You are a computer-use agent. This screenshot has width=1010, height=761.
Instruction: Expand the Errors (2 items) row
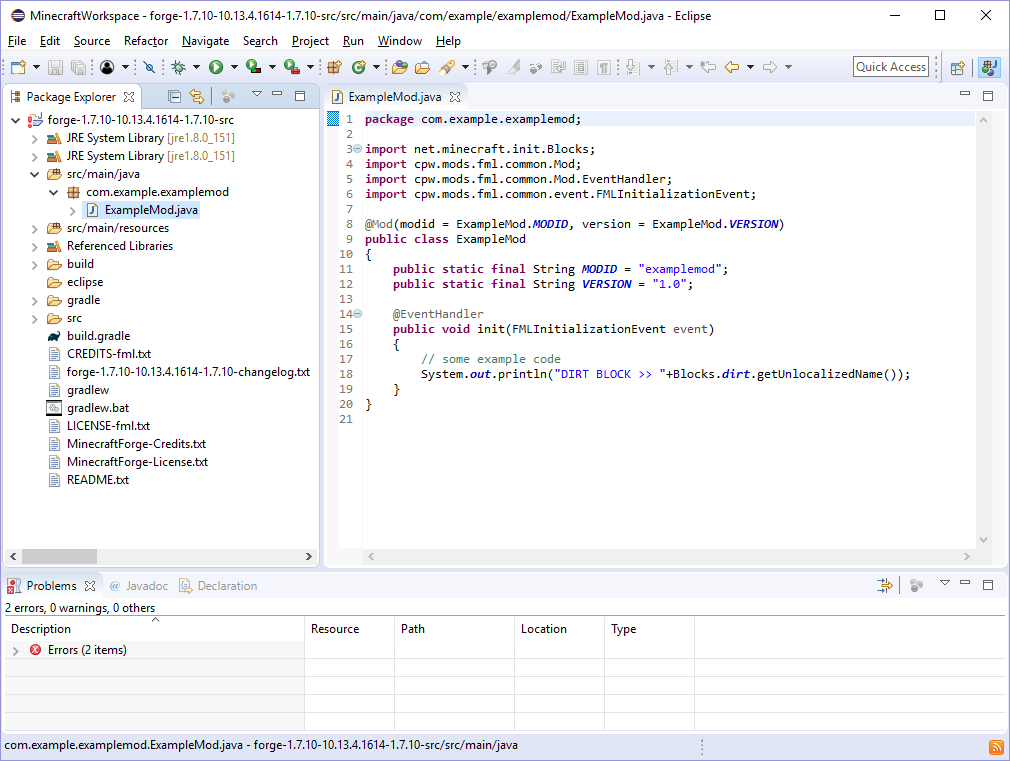15,651
